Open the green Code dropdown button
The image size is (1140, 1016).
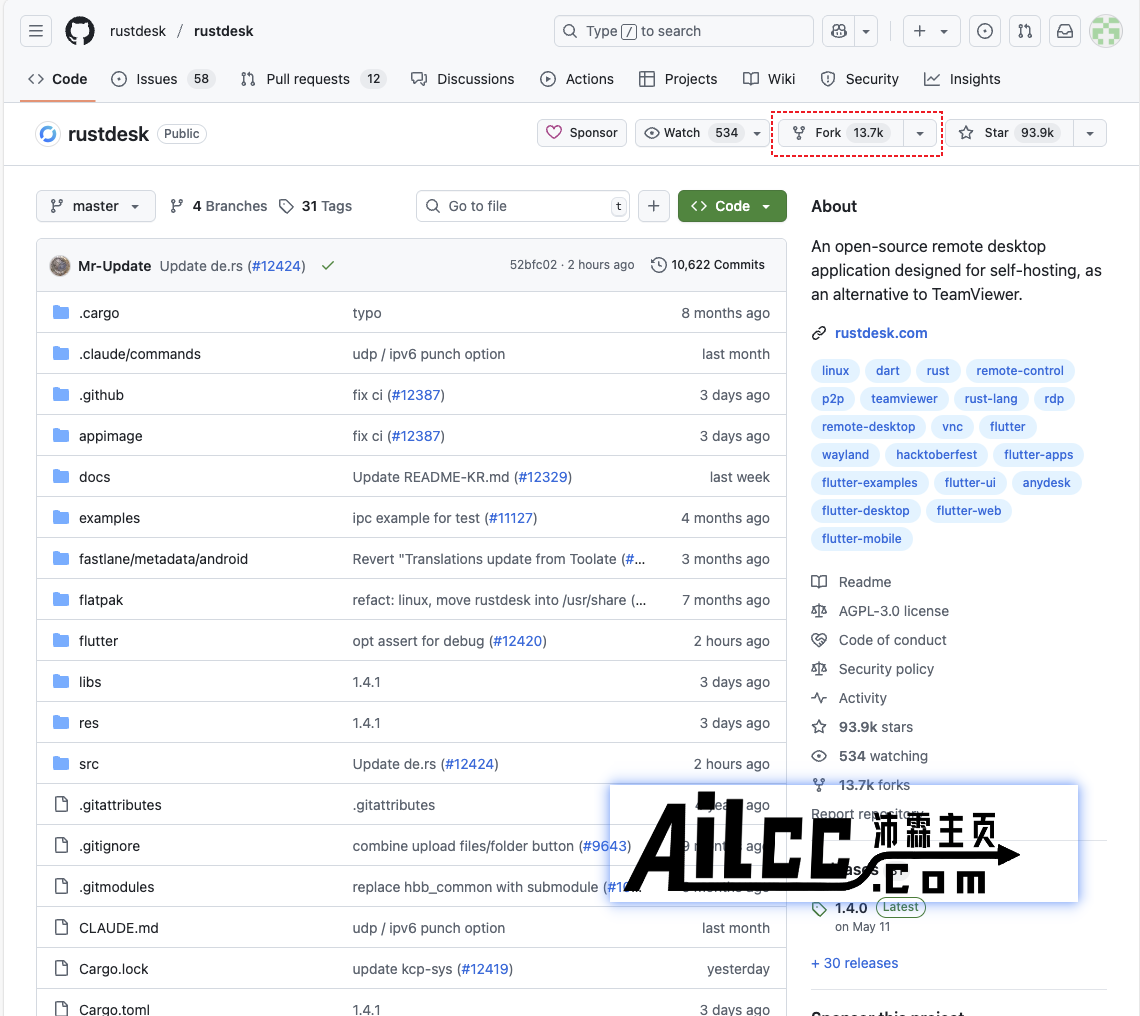coord(732,206)
